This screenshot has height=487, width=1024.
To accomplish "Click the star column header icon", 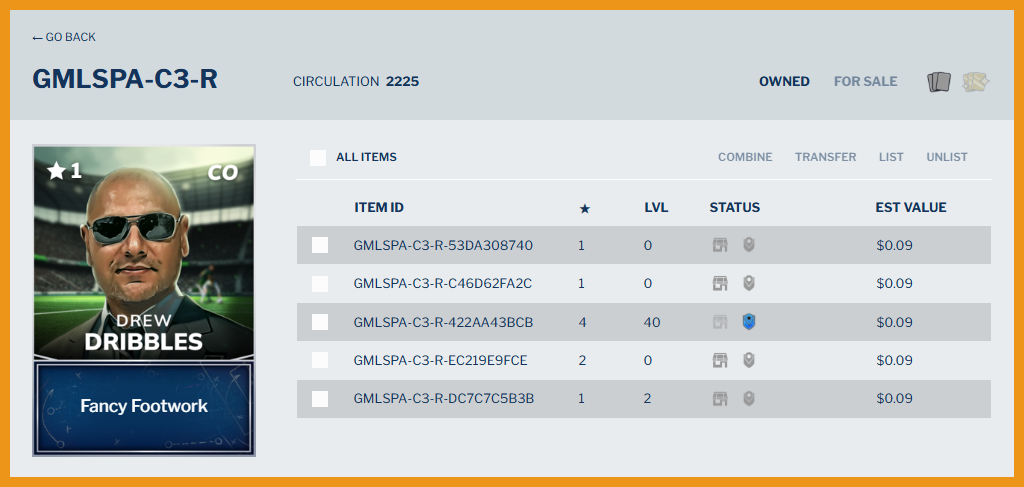I will pos(585,208).
